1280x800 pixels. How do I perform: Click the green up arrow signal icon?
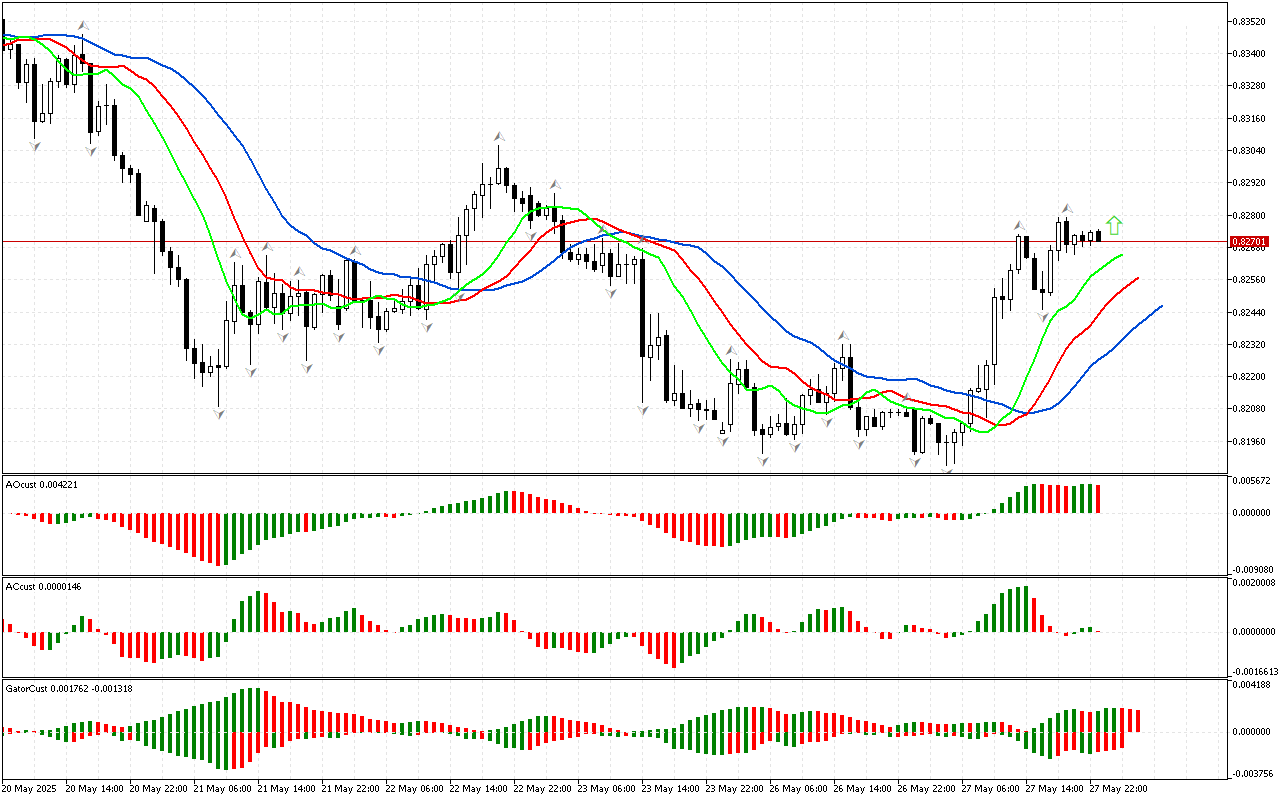point(1114,225)
